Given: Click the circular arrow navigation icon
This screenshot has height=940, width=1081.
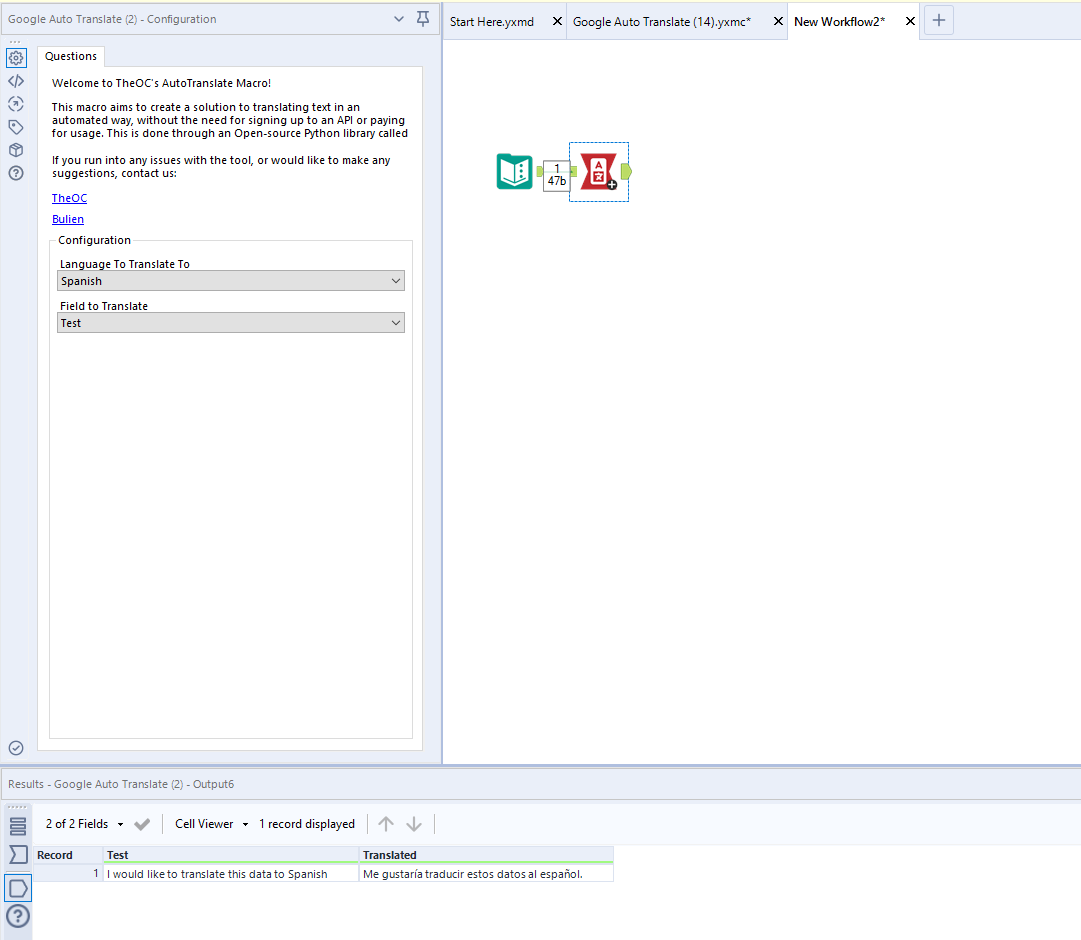Looking at the screenshot, I should [16, 103].
